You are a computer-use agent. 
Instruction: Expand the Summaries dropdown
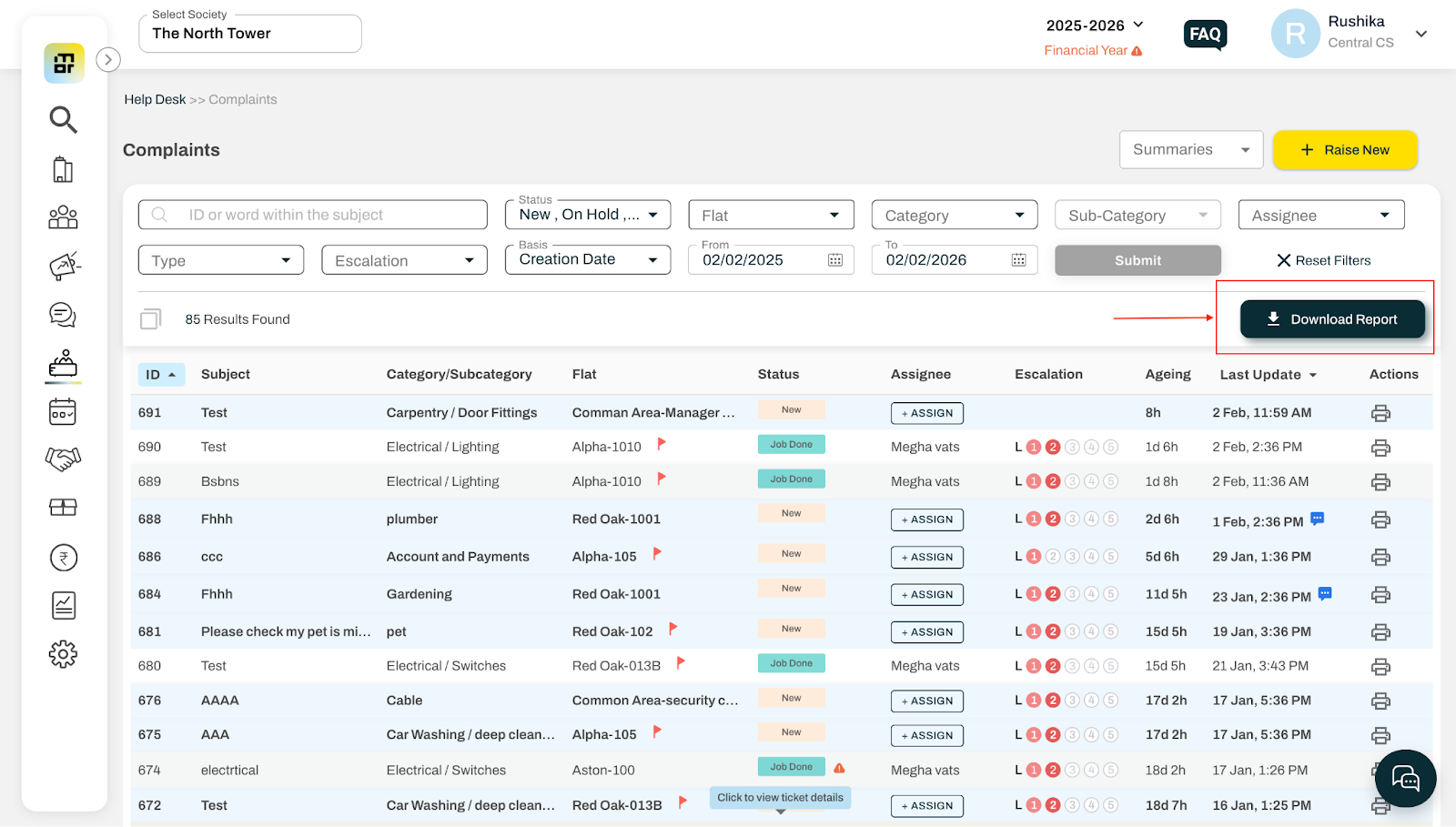tap(1191, 150)
